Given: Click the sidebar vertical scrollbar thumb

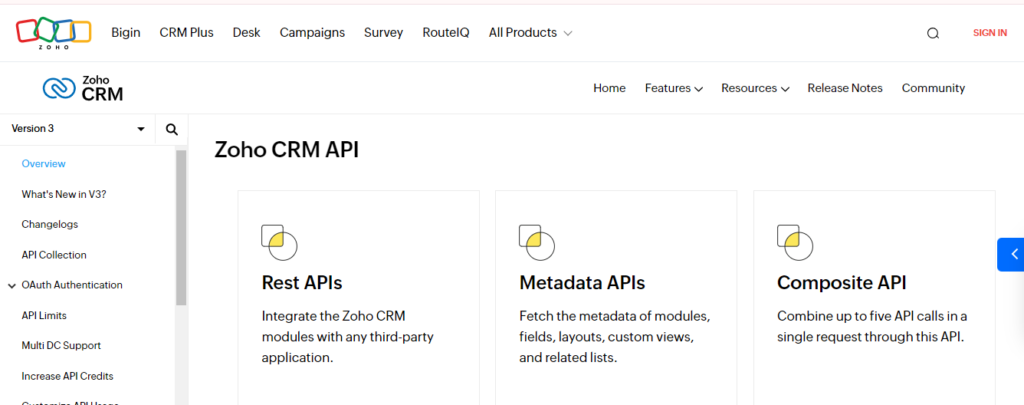Looking at the screenshot, I should (x=181, y=228).
